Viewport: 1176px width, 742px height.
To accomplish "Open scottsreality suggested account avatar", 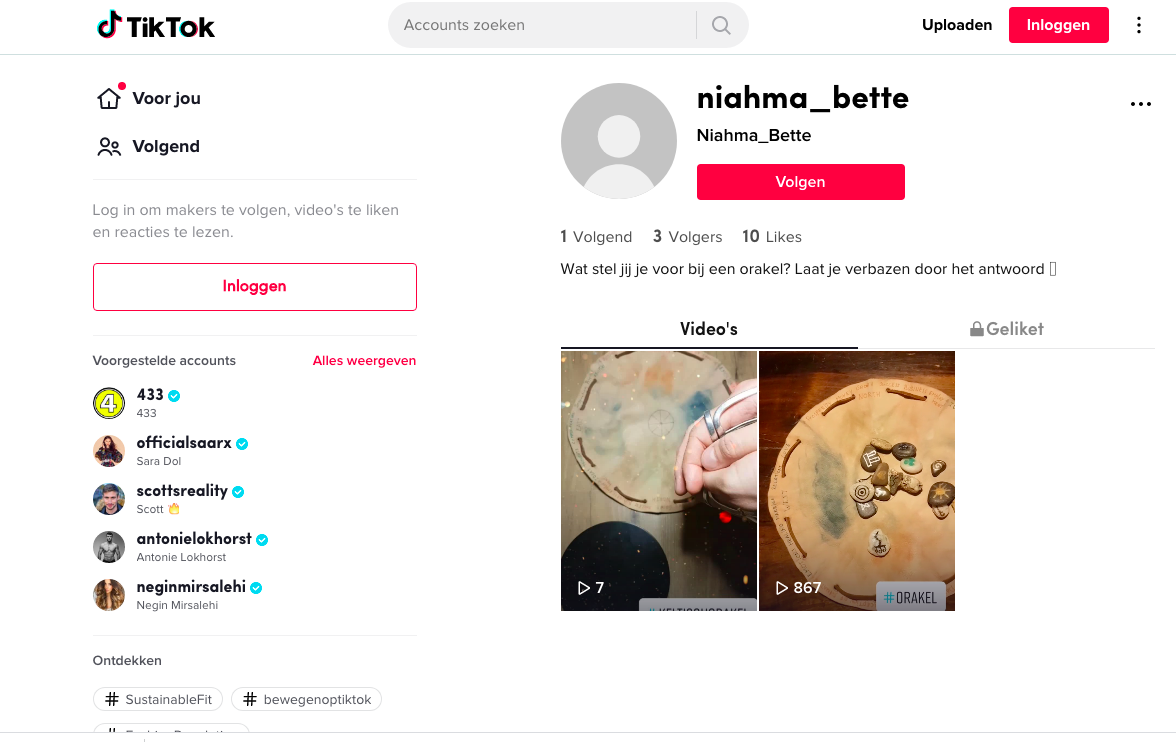I will (x=109, y=499).
